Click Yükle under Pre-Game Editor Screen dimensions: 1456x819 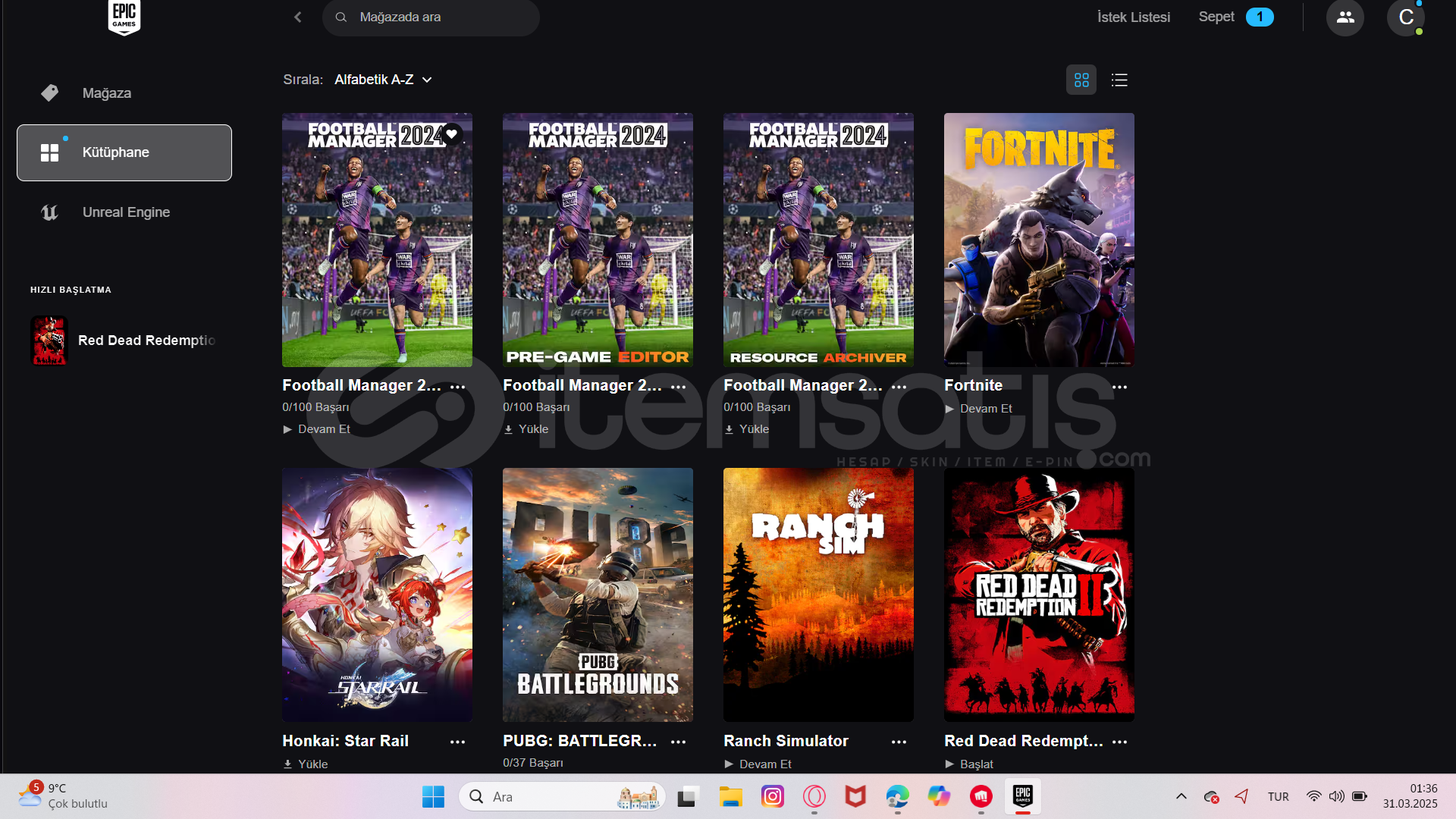[x=526, y=429]
